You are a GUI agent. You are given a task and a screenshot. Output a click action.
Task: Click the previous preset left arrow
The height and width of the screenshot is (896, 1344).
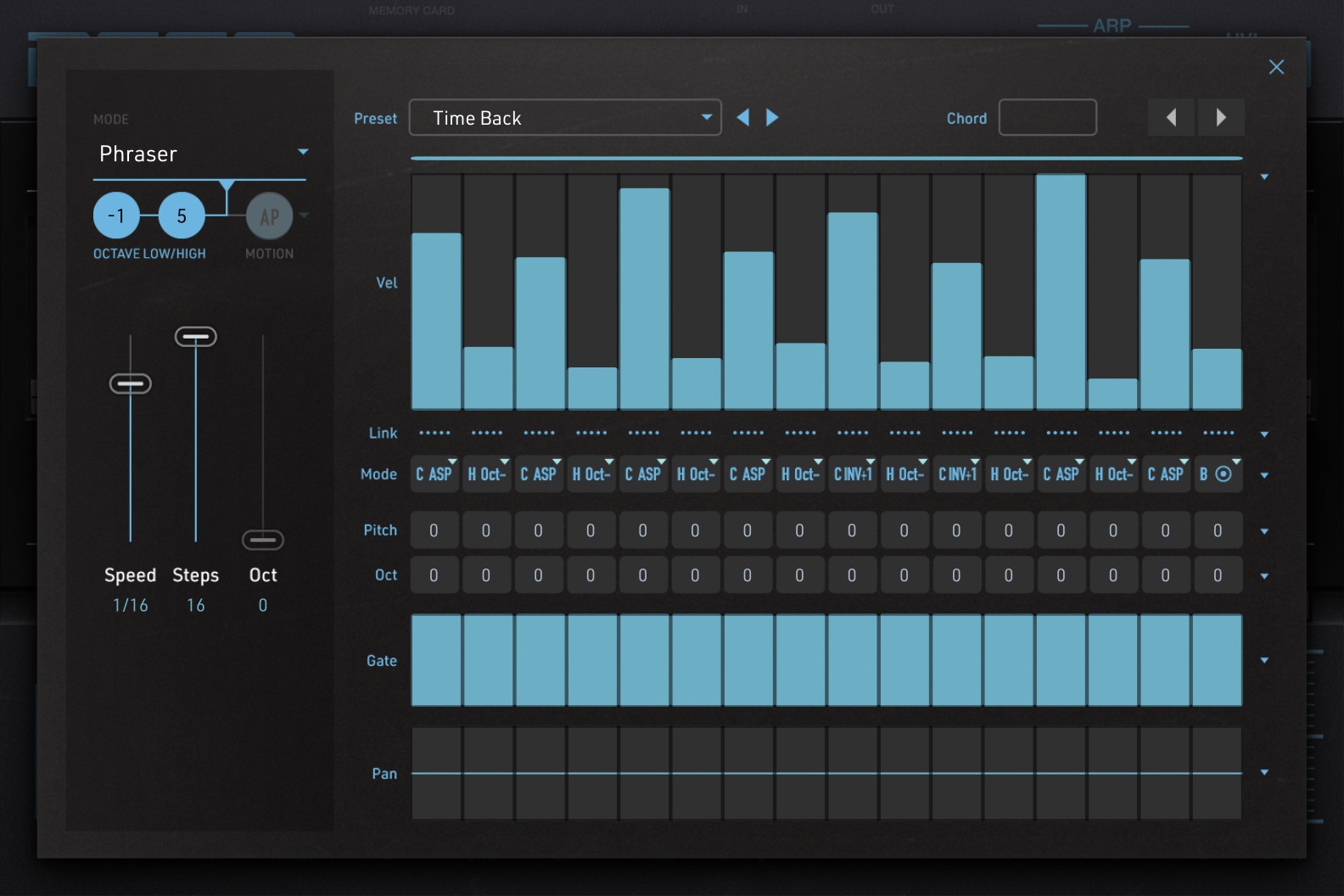[743, 117]
